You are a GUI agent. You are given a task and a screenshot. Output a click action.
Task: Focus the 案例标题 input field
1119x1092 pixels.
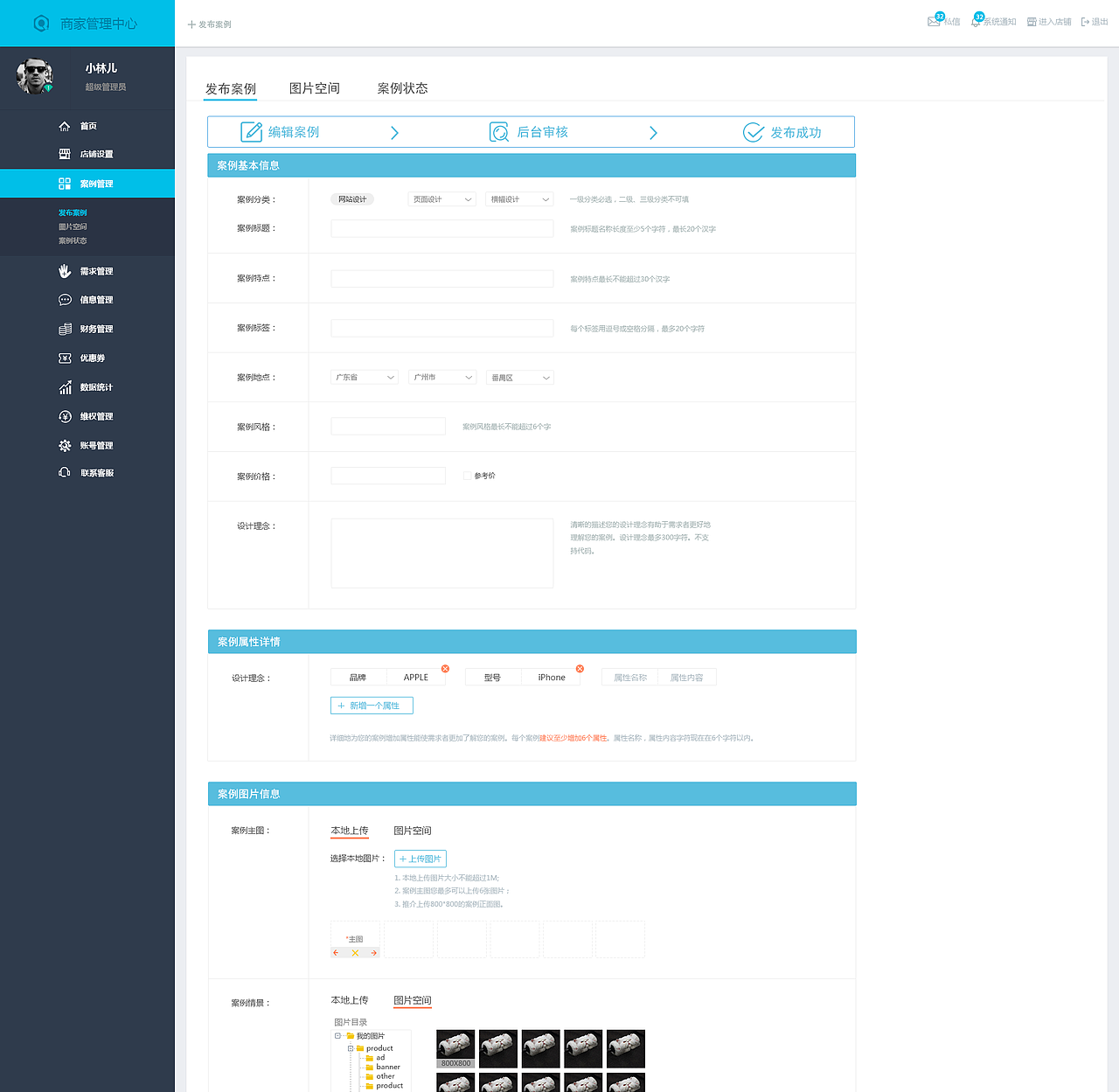[442, 229]
